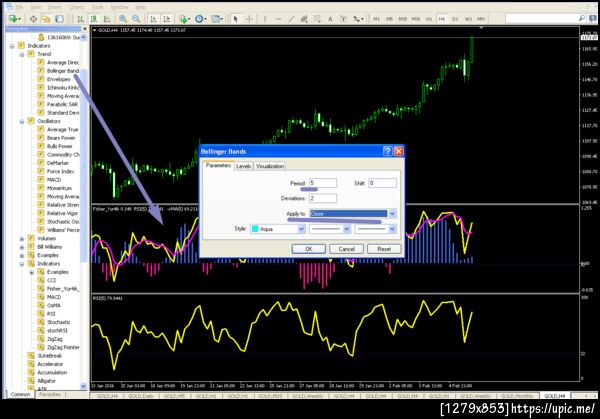Screen dimensions: 600x419
Task: Open the Charts menu
Action: (77, 7)
